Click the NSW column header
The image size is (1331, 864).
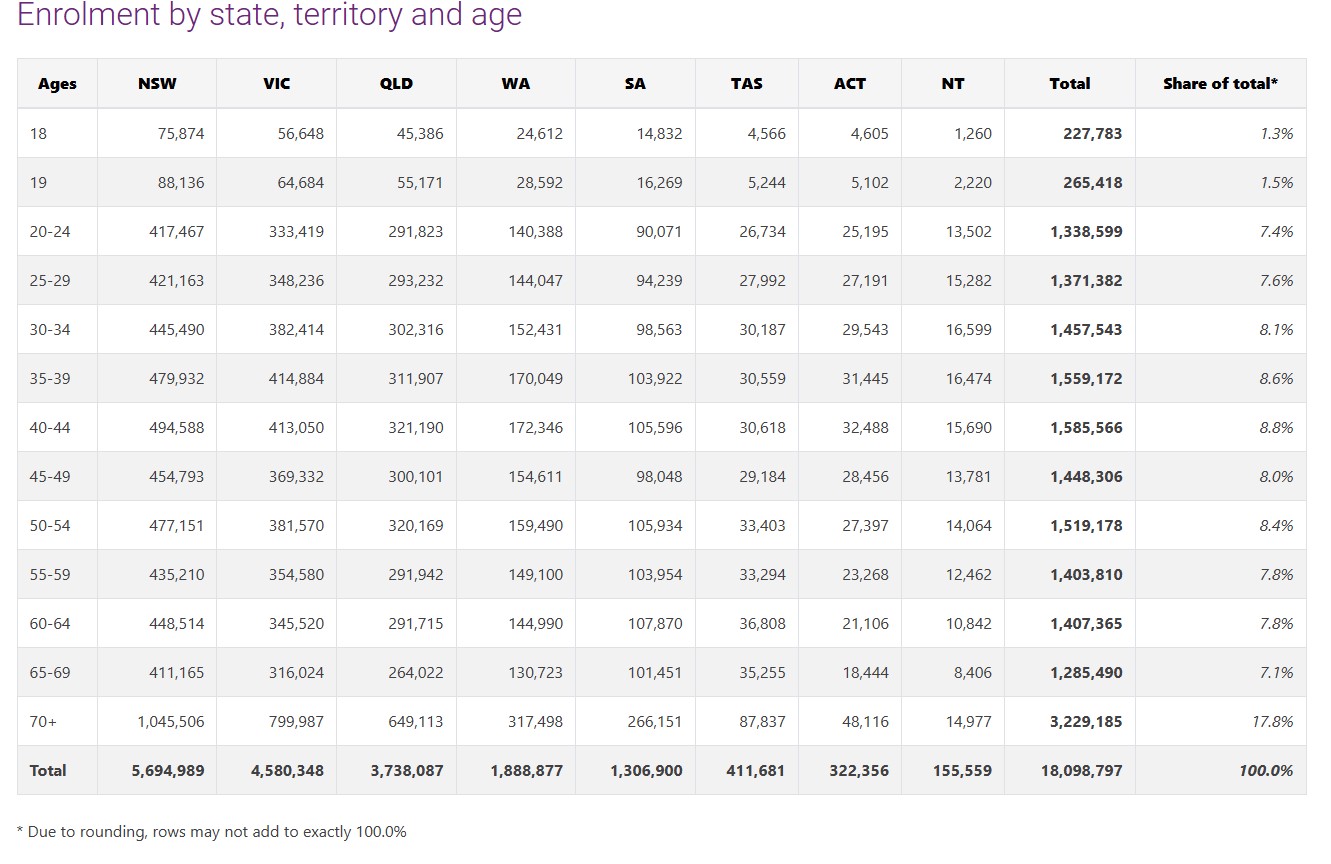tap(157, 84)
